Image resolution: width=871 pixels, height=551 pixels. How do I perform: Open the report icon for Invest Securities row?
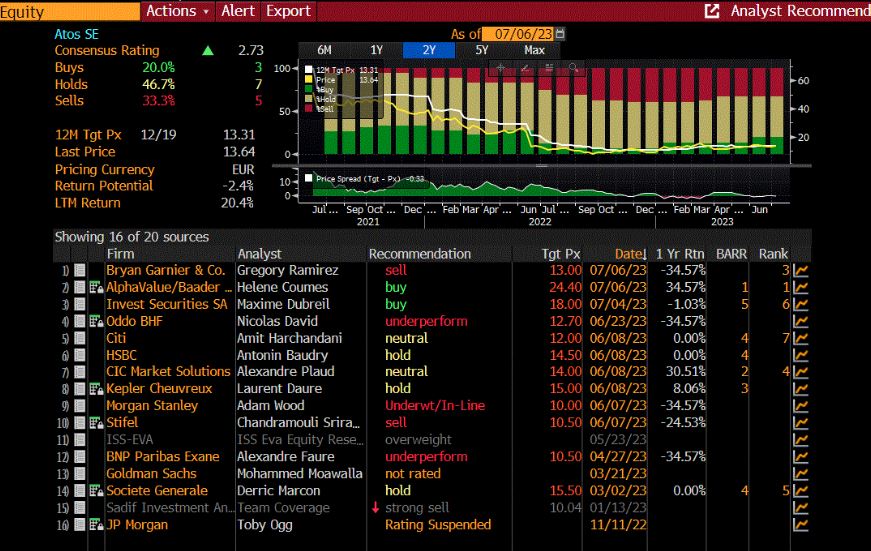80,304
